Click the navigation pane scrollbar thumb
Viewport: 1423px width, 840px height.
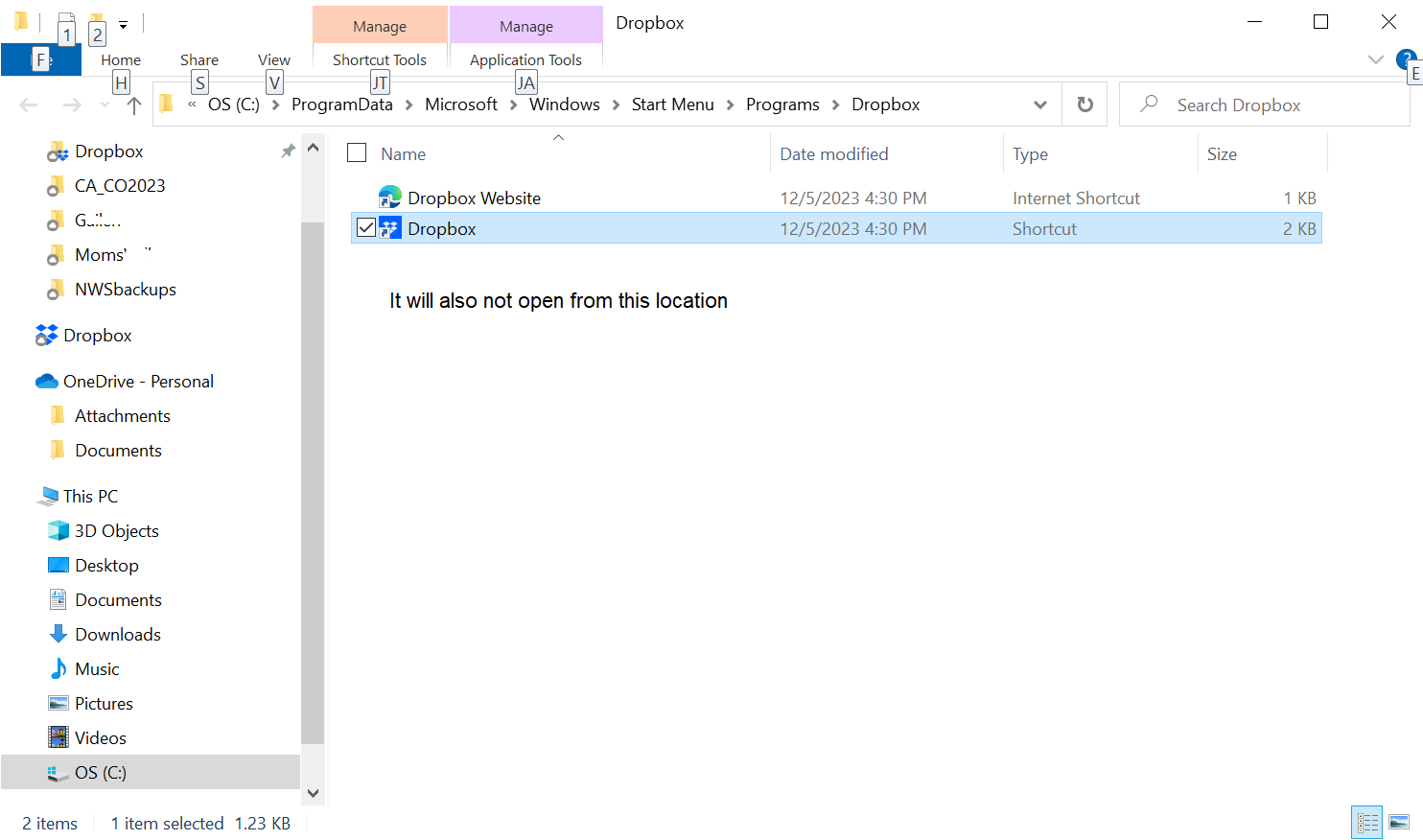(x=313, y=482)
